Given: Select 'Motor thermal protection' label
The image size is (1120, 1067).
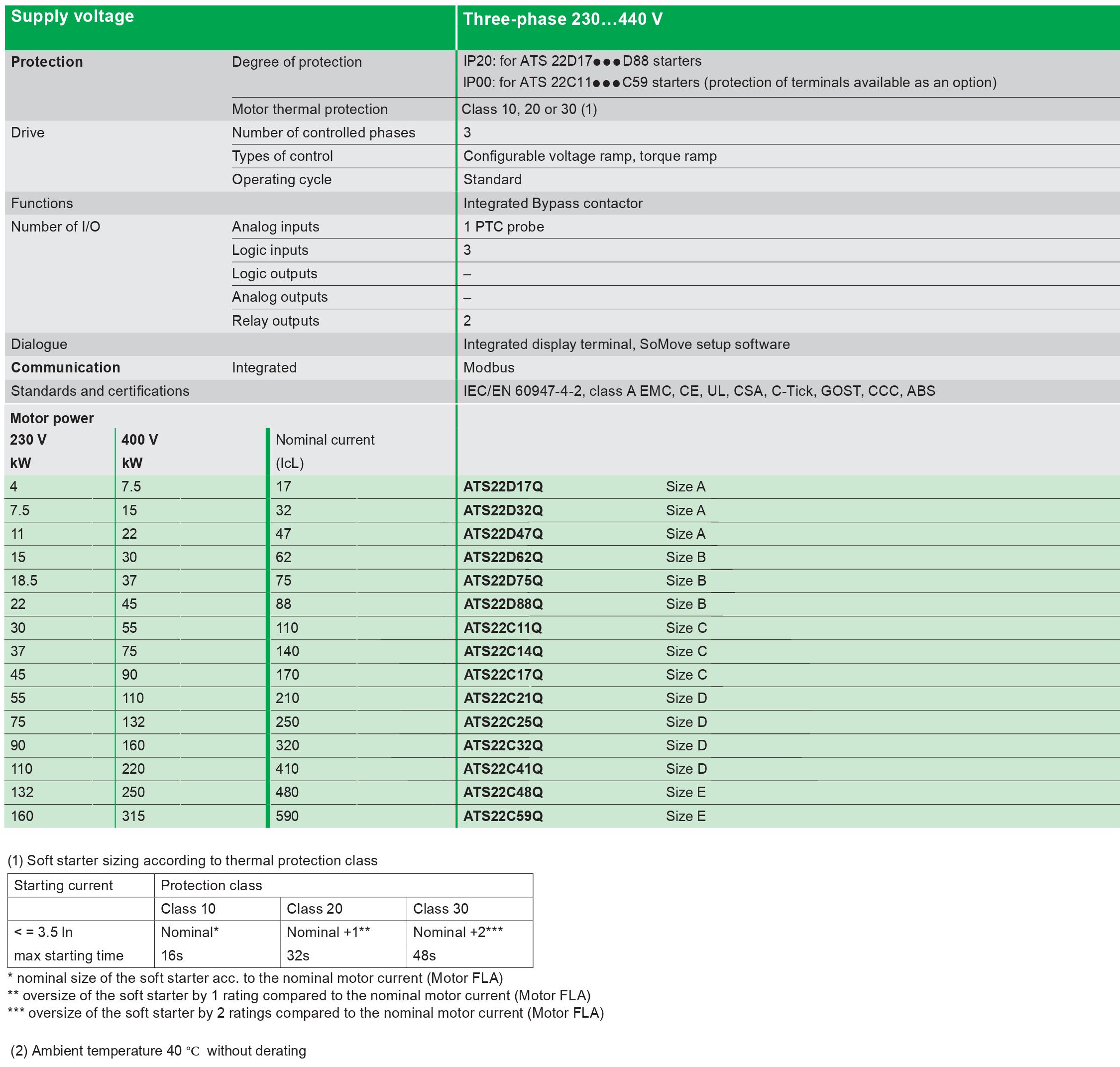Looking at the screenshot, I should point(309,109).
